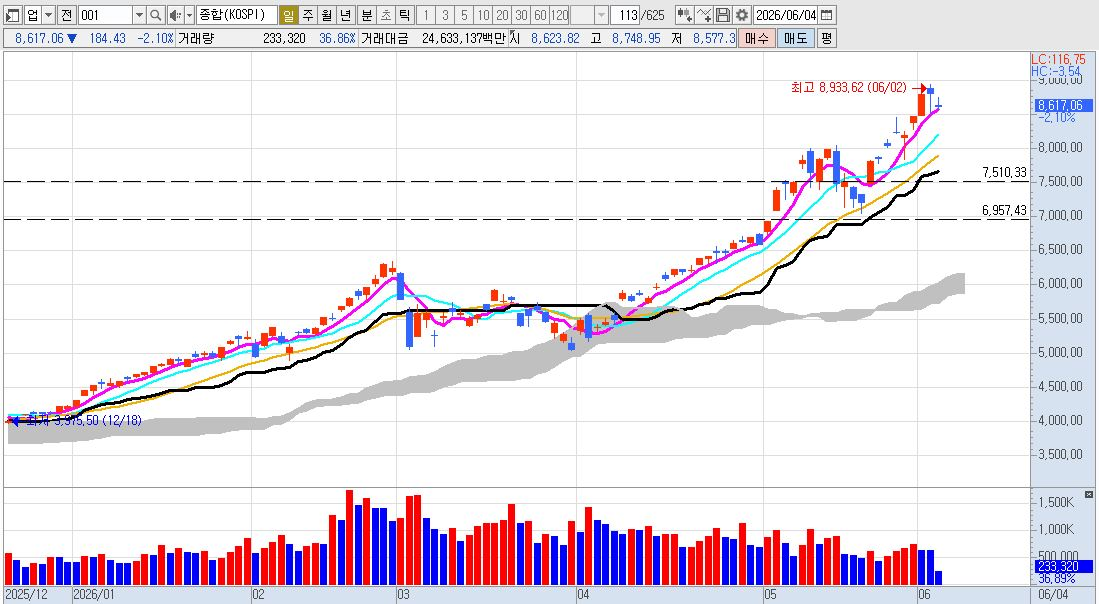The width and height of the screenshot is (1099, 604).
Task: Expand the dropdown beside the speaker icon
Action: tap(189, 15)
